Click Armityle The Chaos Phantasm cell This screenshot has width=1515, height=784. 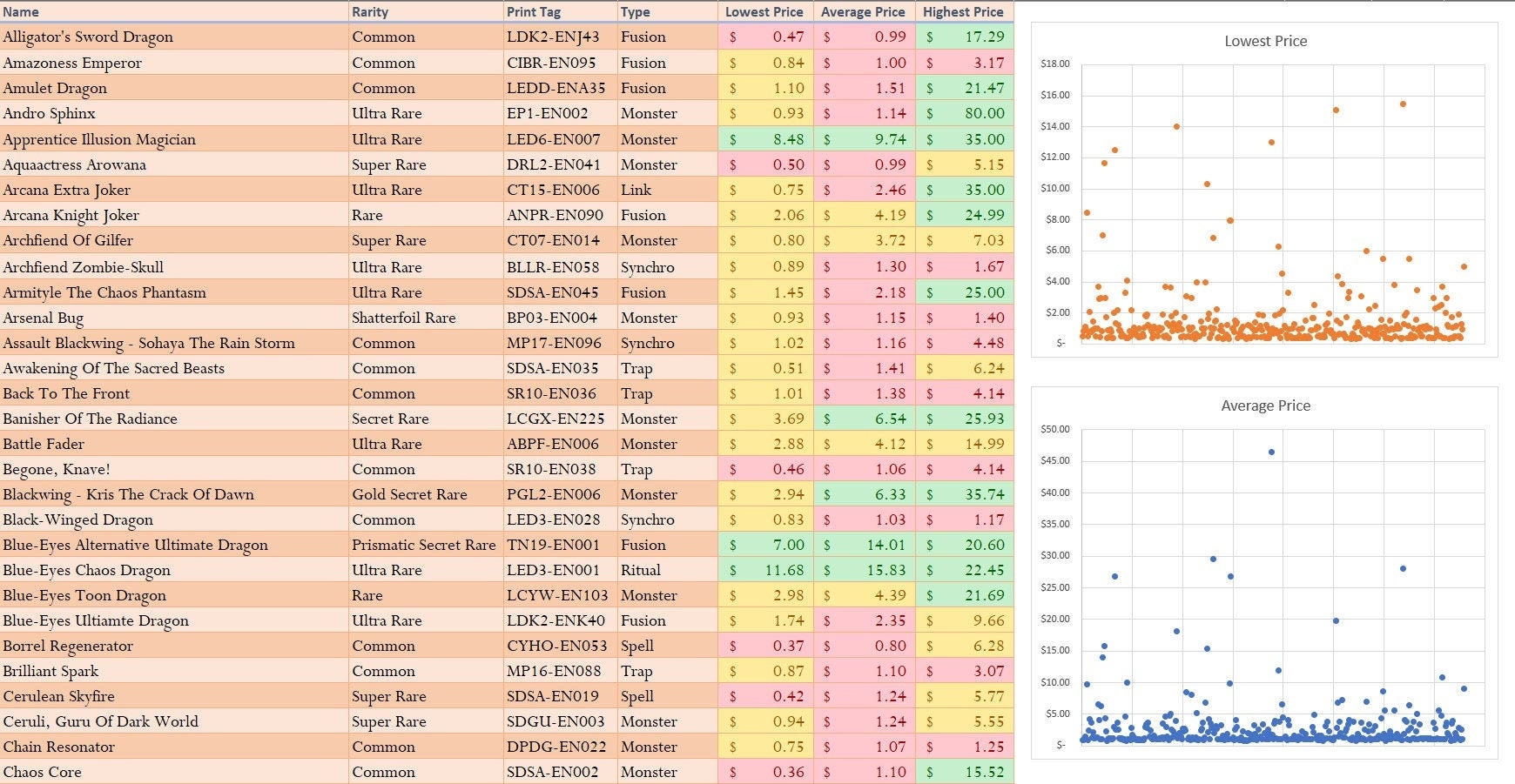pos(174,292)
